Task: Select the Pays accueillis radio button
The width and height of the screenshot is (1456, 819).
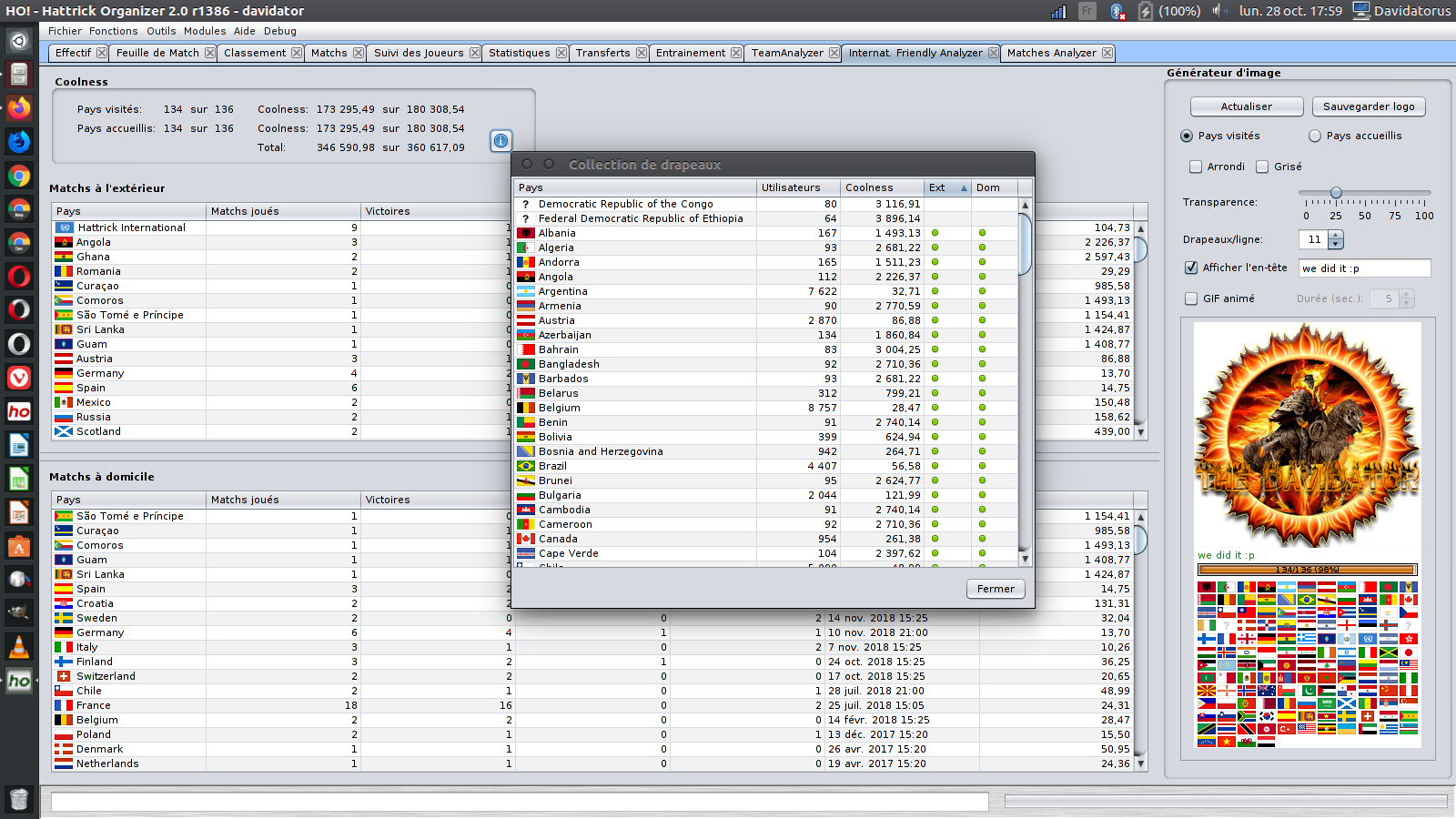Action: point(1315,136)
